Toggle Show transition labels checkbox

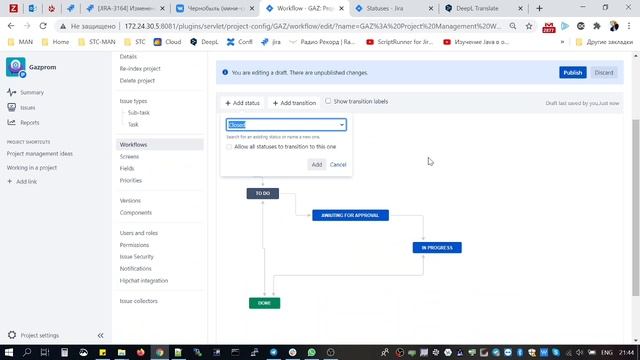pyautogui.click(x=328, y=101)
